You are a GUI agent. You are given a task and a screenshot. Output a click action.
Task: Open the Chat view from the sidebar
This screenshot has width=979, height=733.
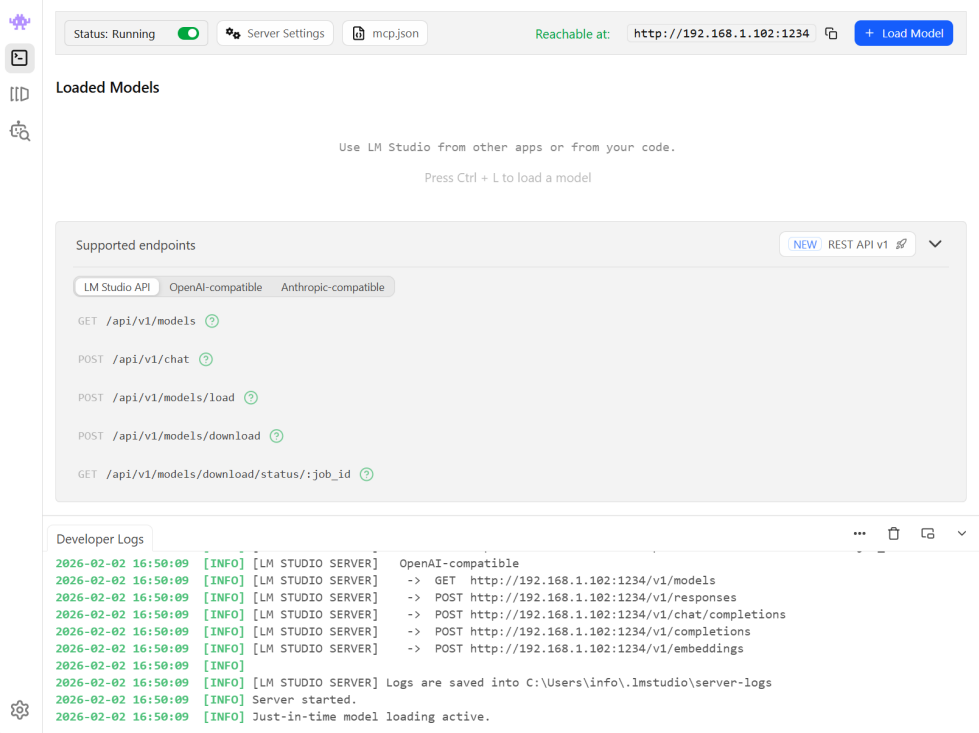point(20,22)
